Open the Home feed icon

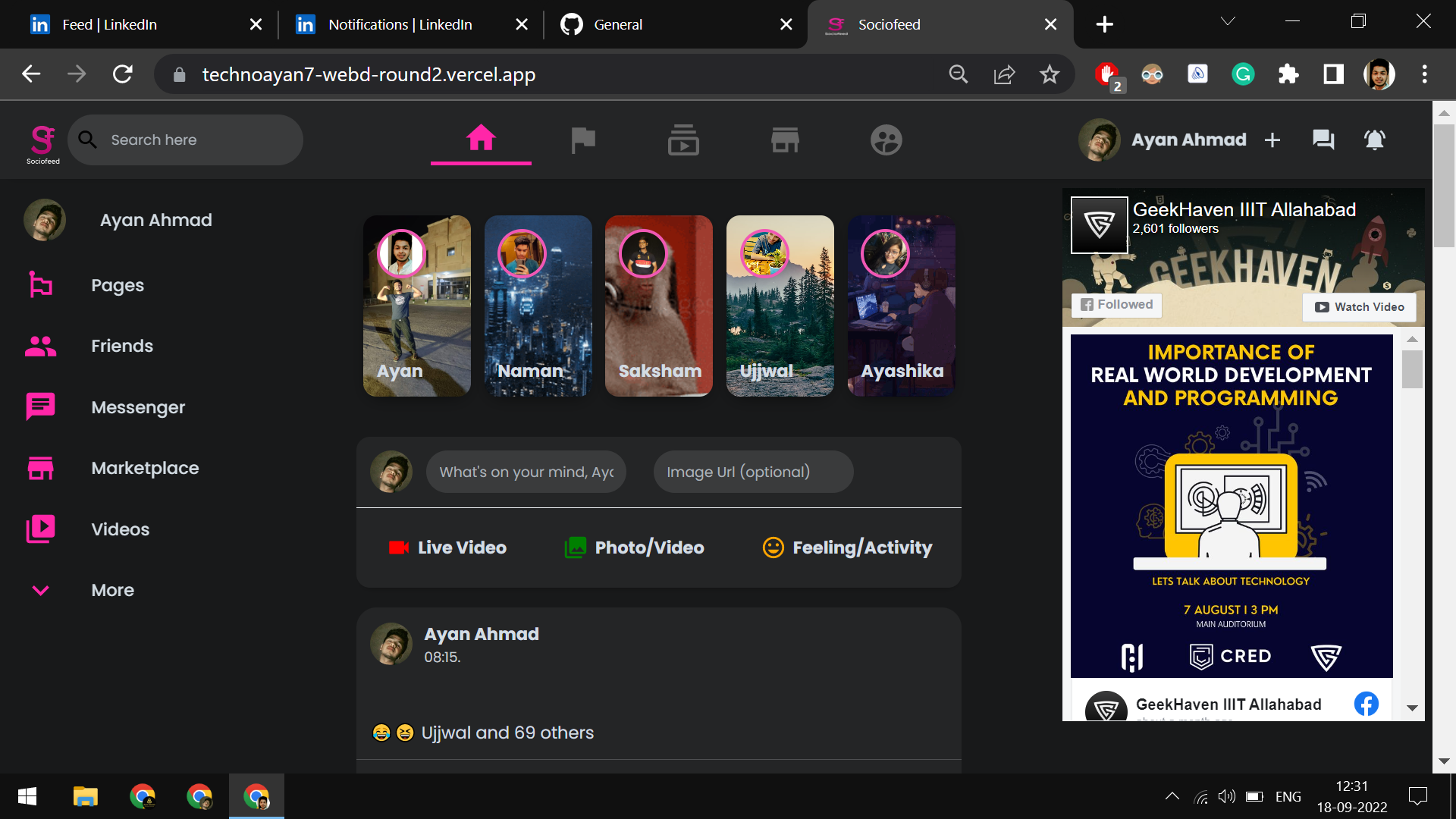coord(481,139)
